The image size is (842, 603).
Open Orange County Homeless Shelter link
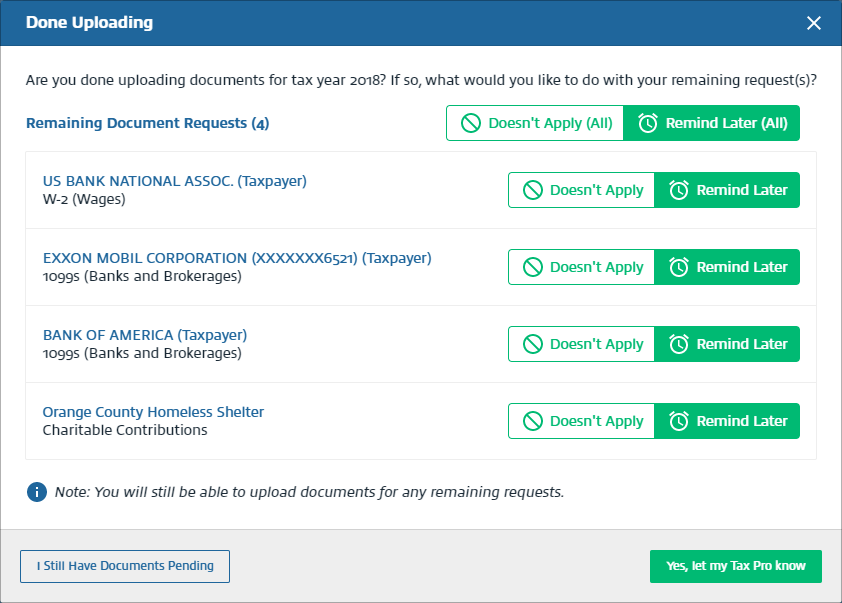(x=153, y=412)
